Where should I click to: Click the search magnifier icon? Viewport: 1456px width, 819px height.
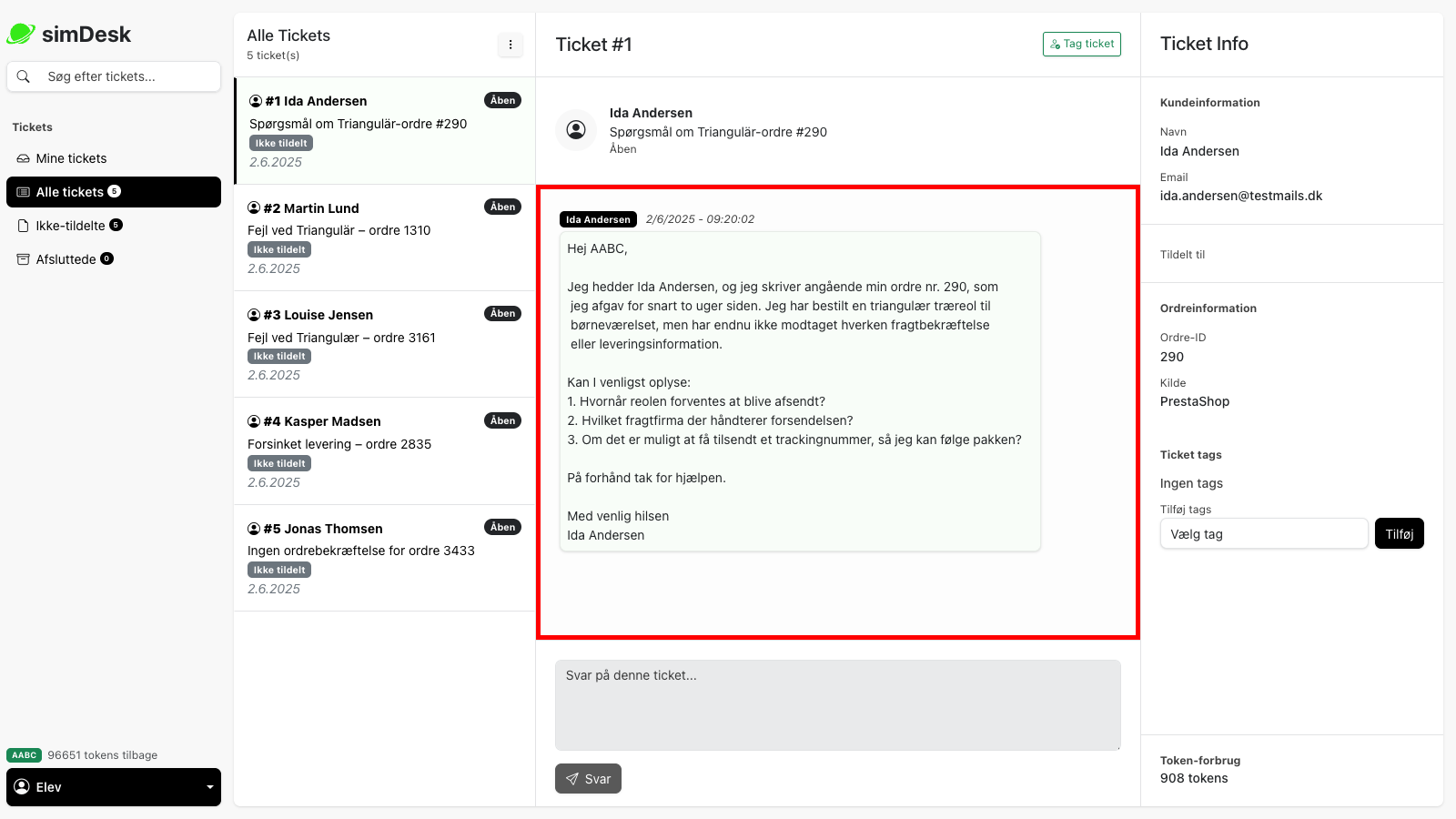[x=24, y=76]
